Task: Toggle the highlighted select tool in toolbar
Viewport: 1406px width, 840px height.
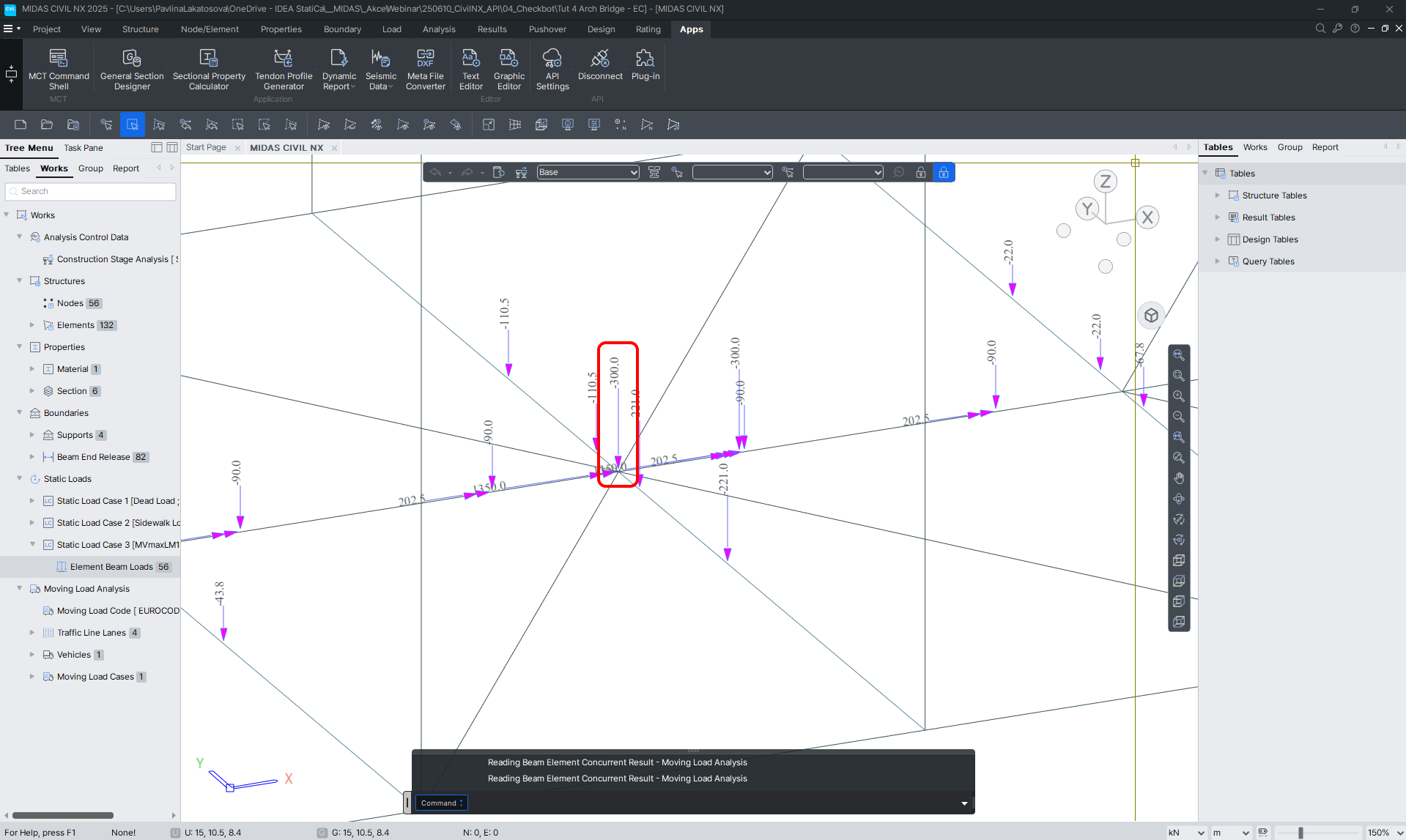Action: [x=133, y=124]
